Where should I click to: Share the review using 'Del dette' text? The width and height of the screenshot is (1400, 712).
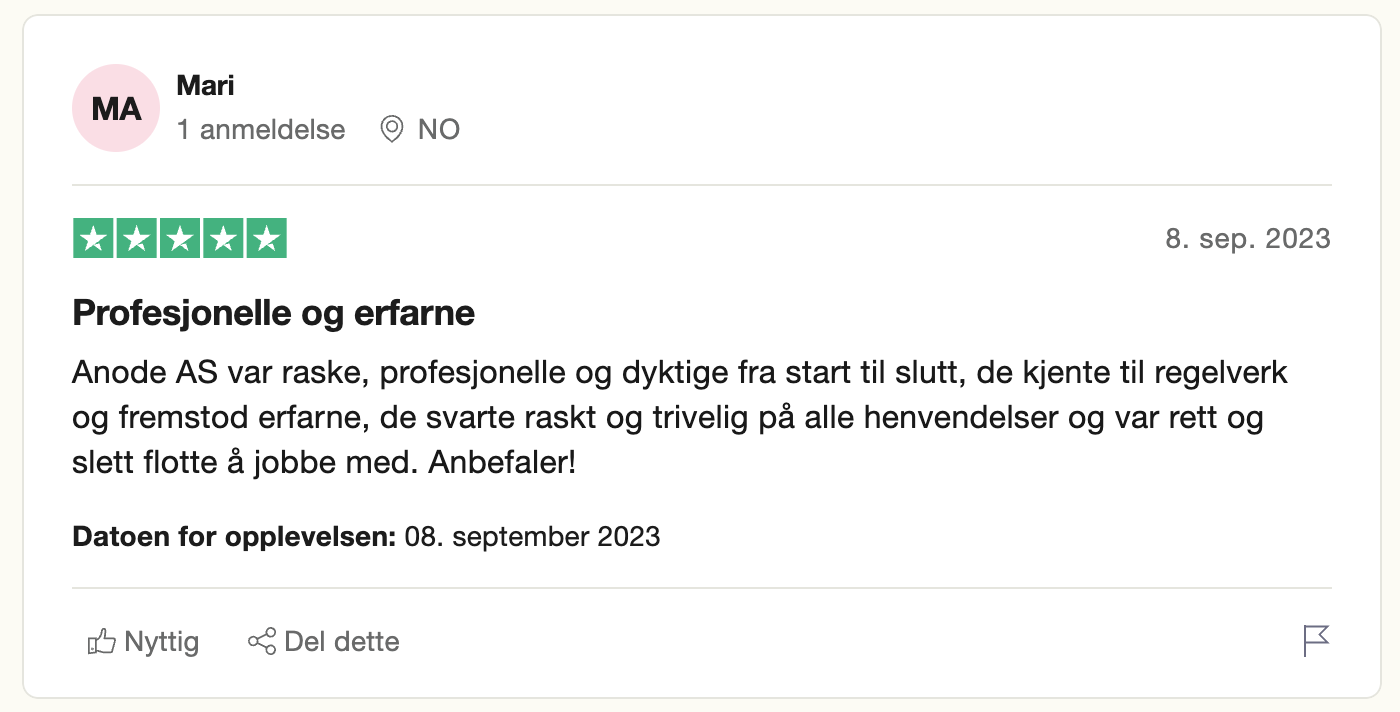tap(342, 641)
